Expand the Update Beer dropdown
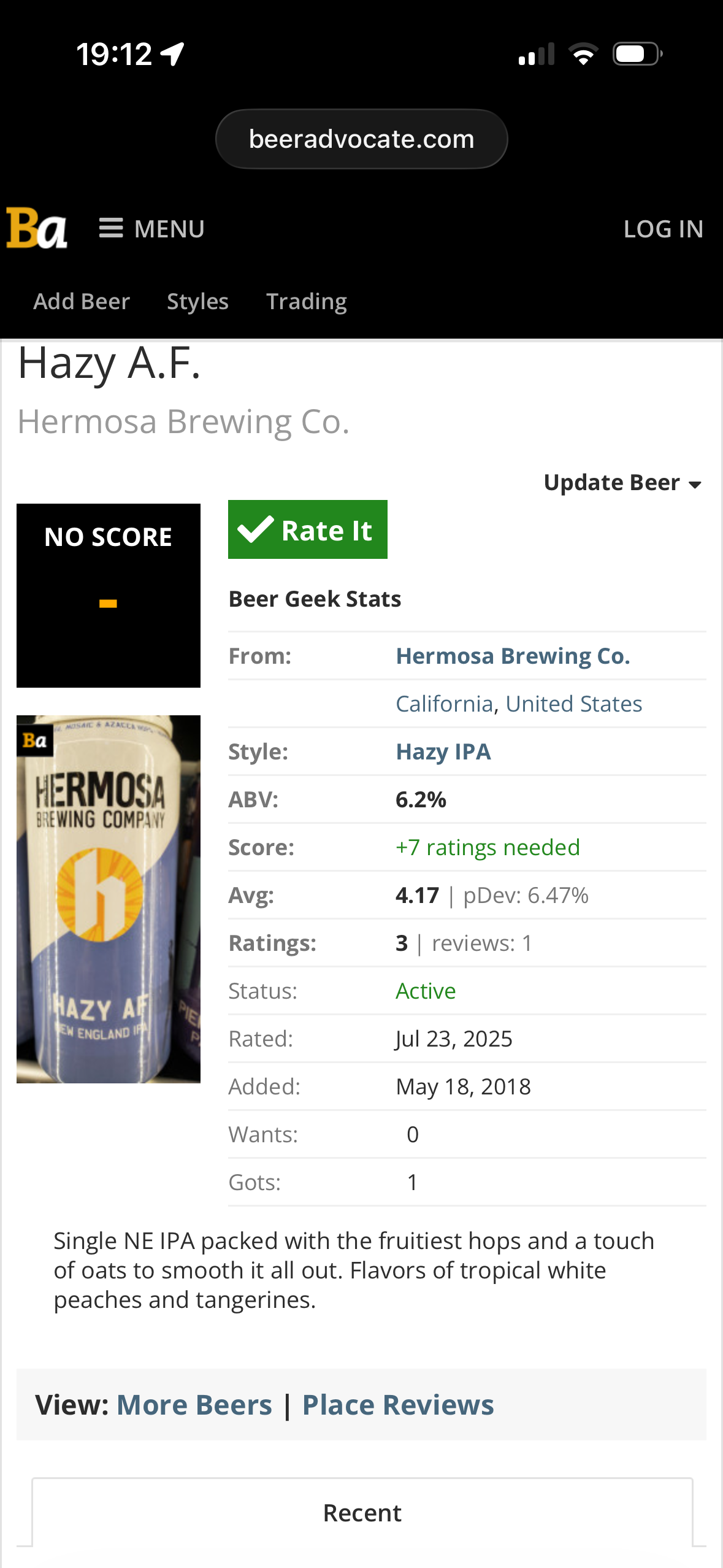 [622, 483]
